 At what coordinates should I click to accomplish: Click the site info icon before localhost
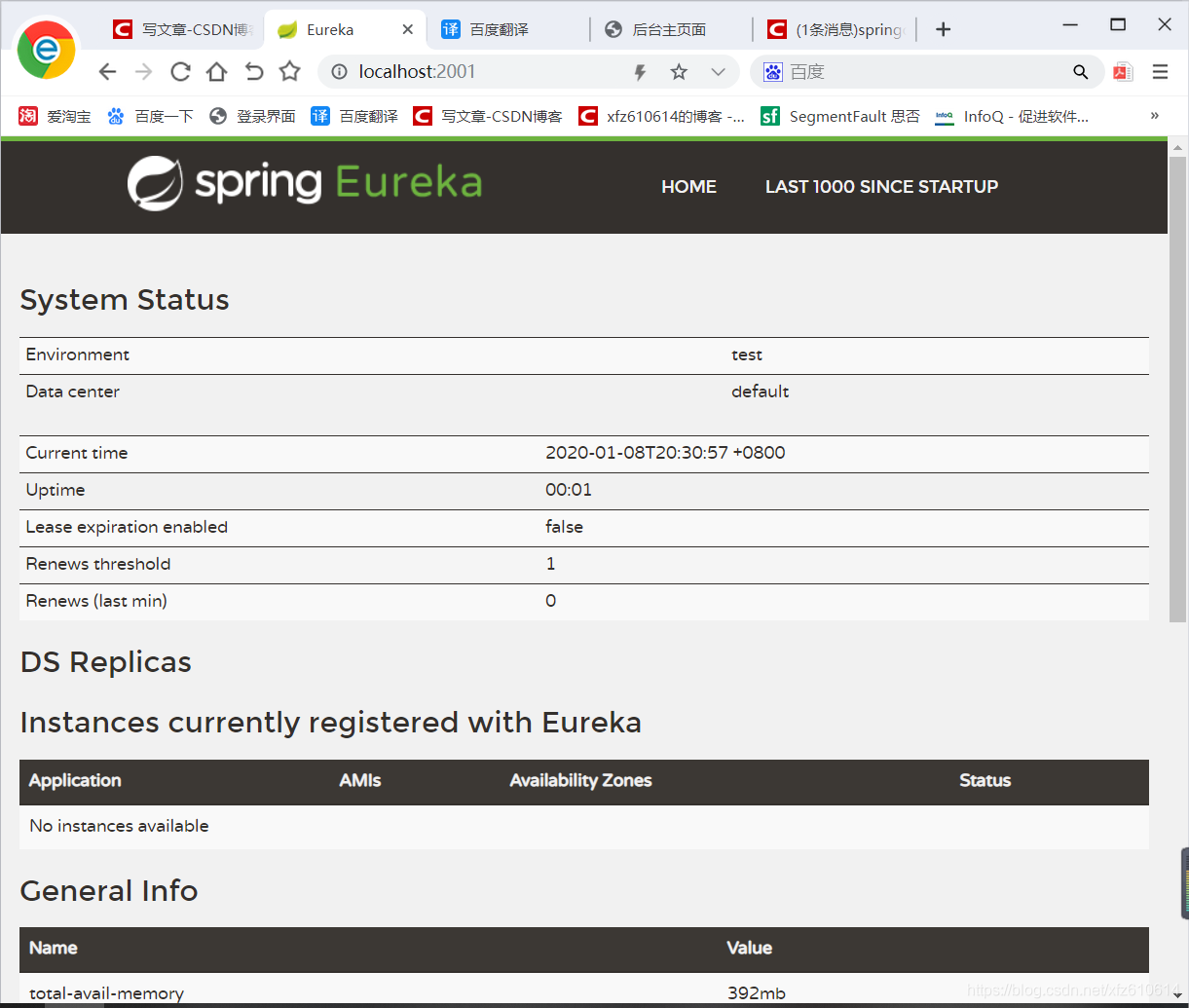(x=339, y=71)
